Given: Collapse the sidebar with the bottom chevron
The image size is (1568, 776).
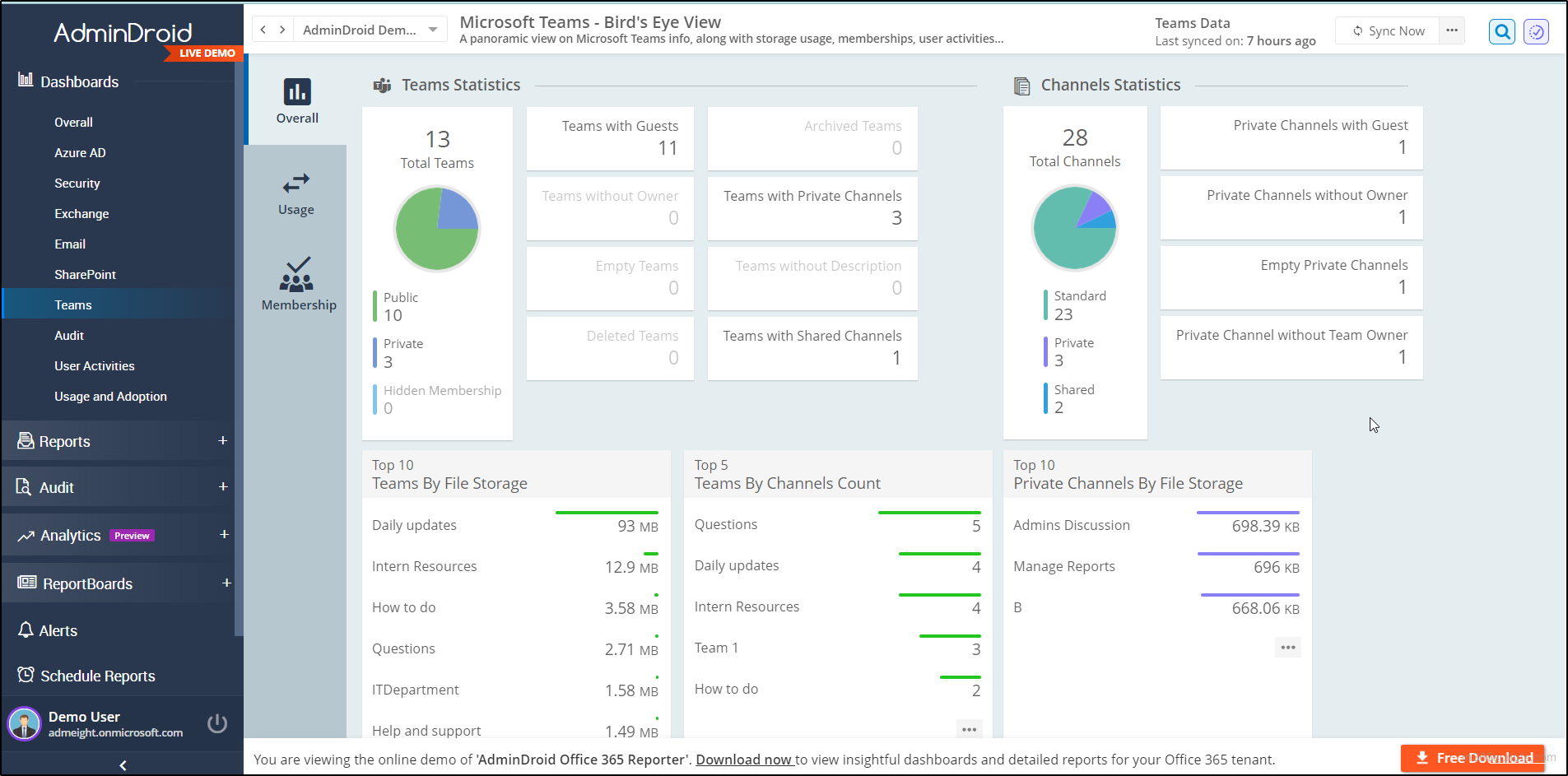Looking at the screenshot, I should 122,764.
